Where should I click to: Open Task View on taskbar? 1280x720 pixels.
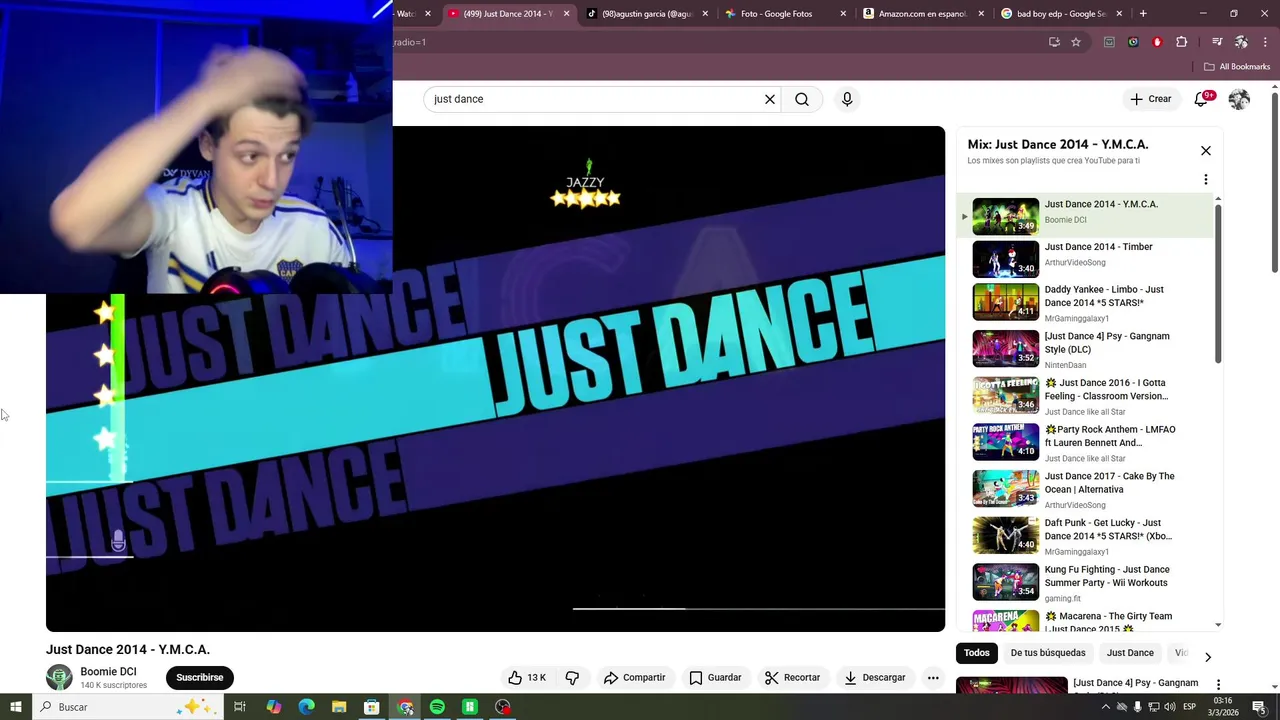tap(240, 707)
